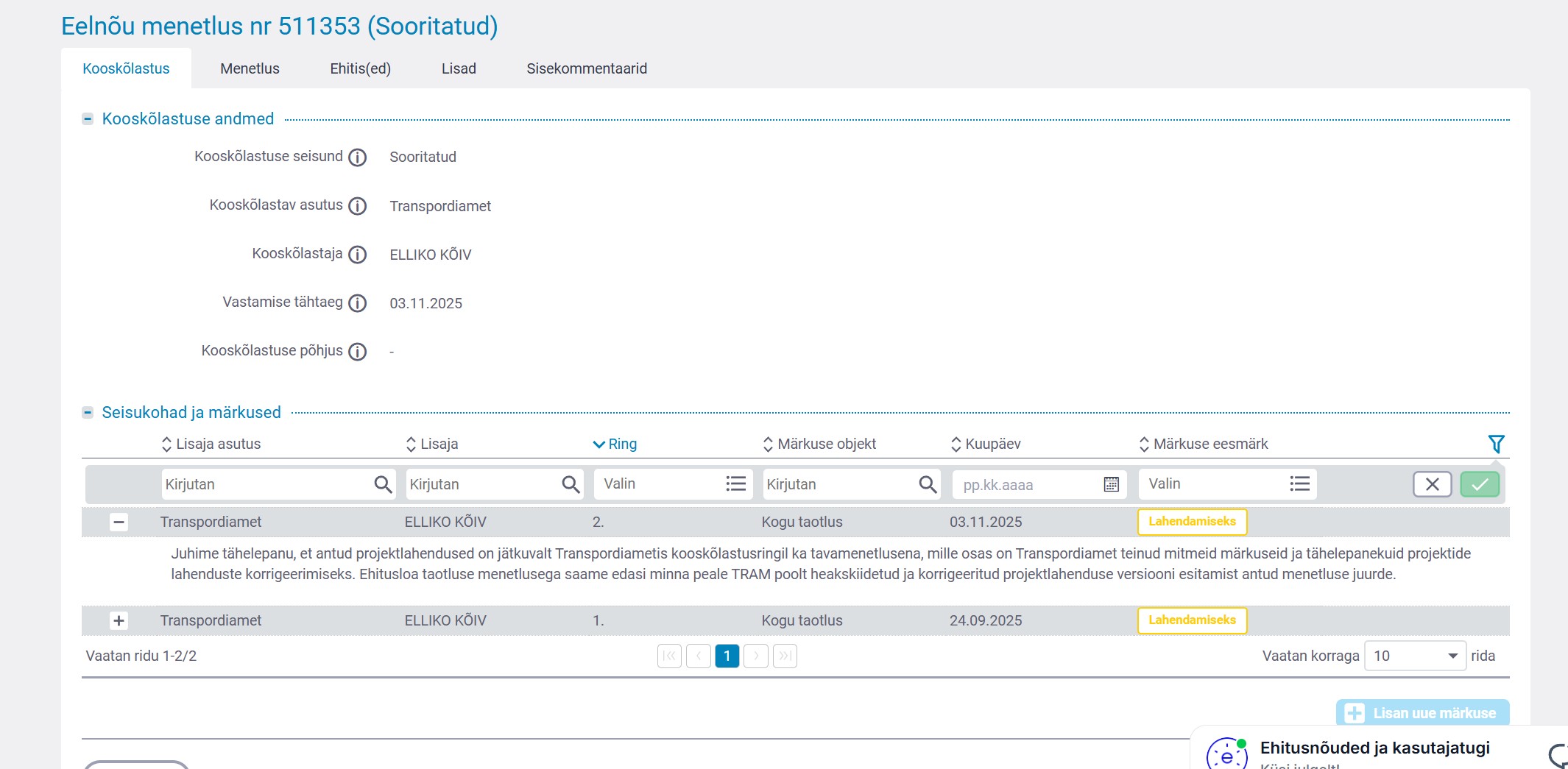This screenshot has width=1568, height=769.
Task: Click the Märkuse objekt filter text field
Action: click(x=839, y=484)
